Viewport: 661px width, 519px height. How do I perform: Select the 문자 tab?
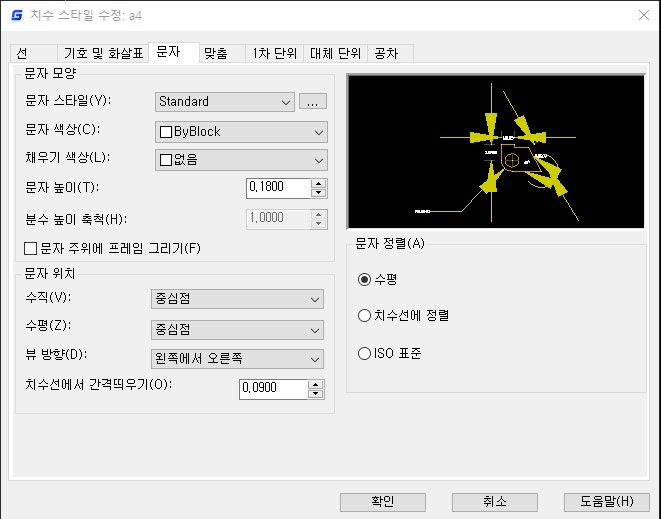point(173,52)
